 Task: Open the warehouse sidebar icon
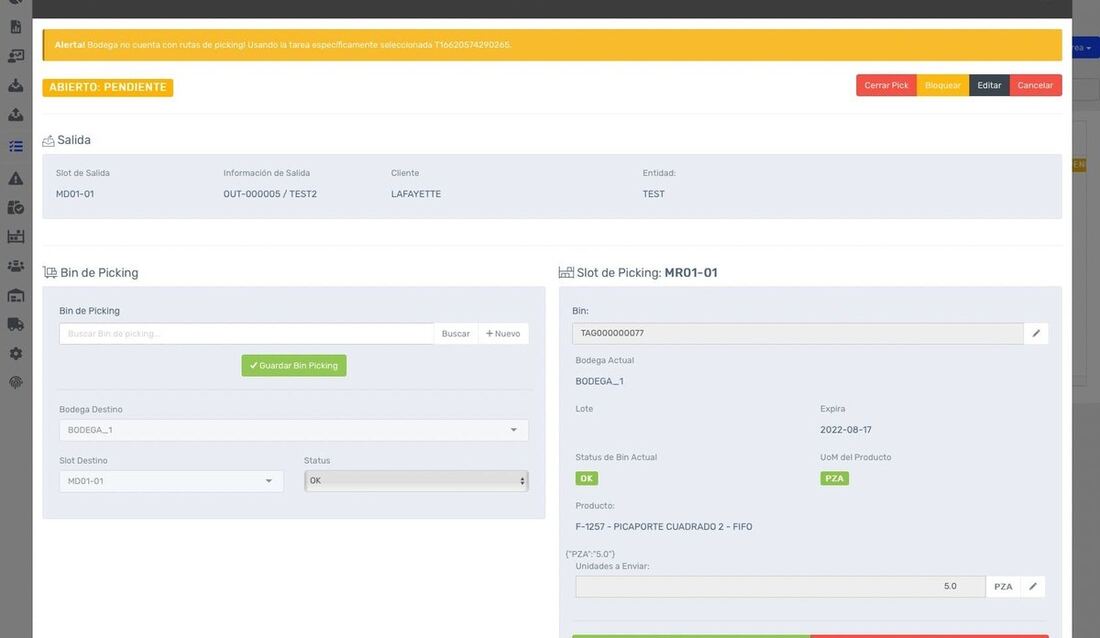pos(15,295)
